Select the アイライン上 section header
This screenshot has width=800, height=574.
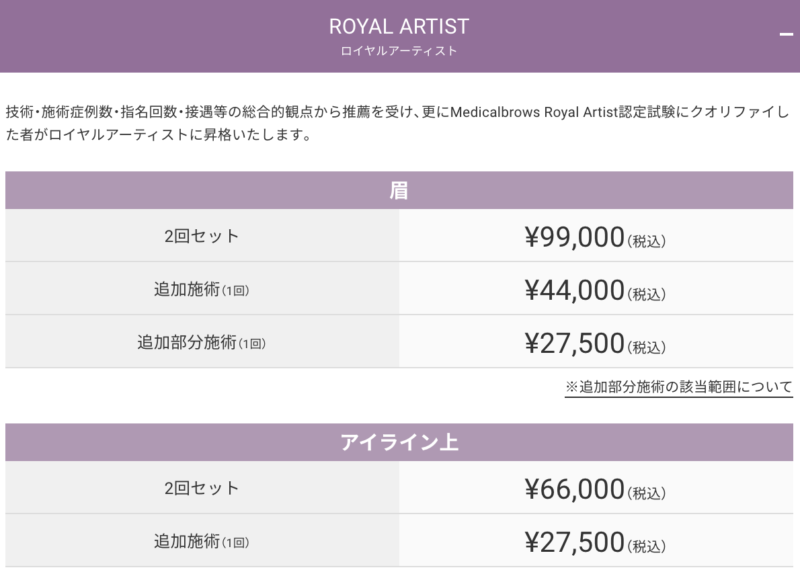(399, 442)
